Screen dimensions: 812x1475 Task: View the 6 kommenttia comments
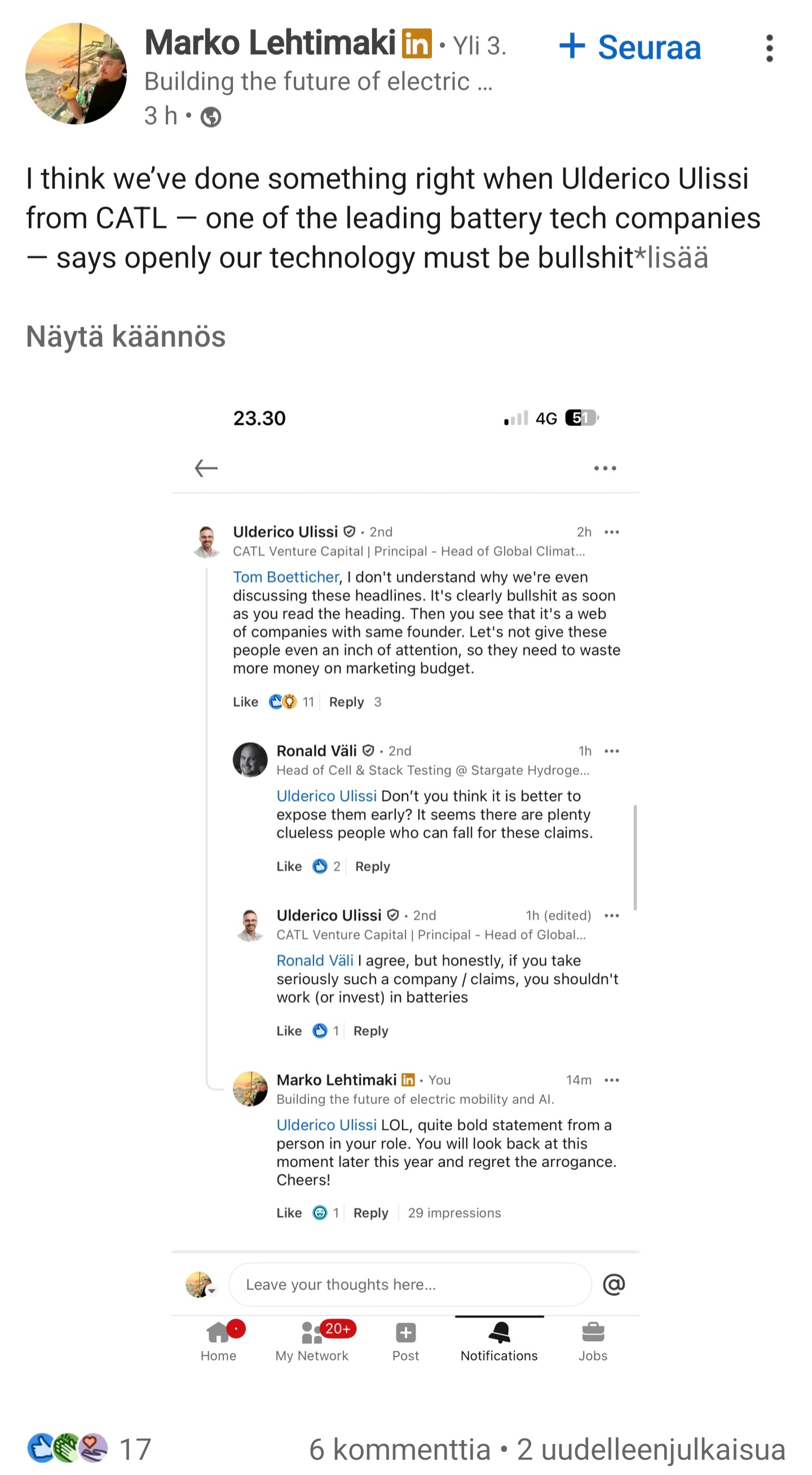click(399, 1450)
